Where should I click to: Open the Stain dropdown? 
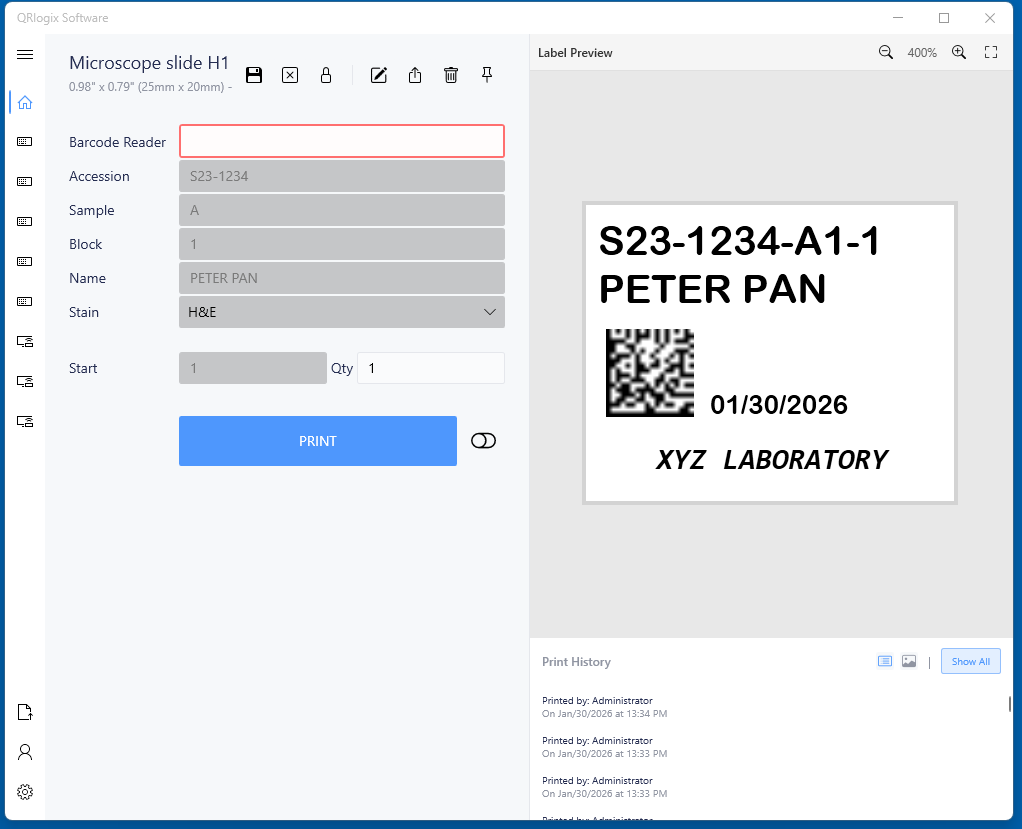(x=342, y=312)
